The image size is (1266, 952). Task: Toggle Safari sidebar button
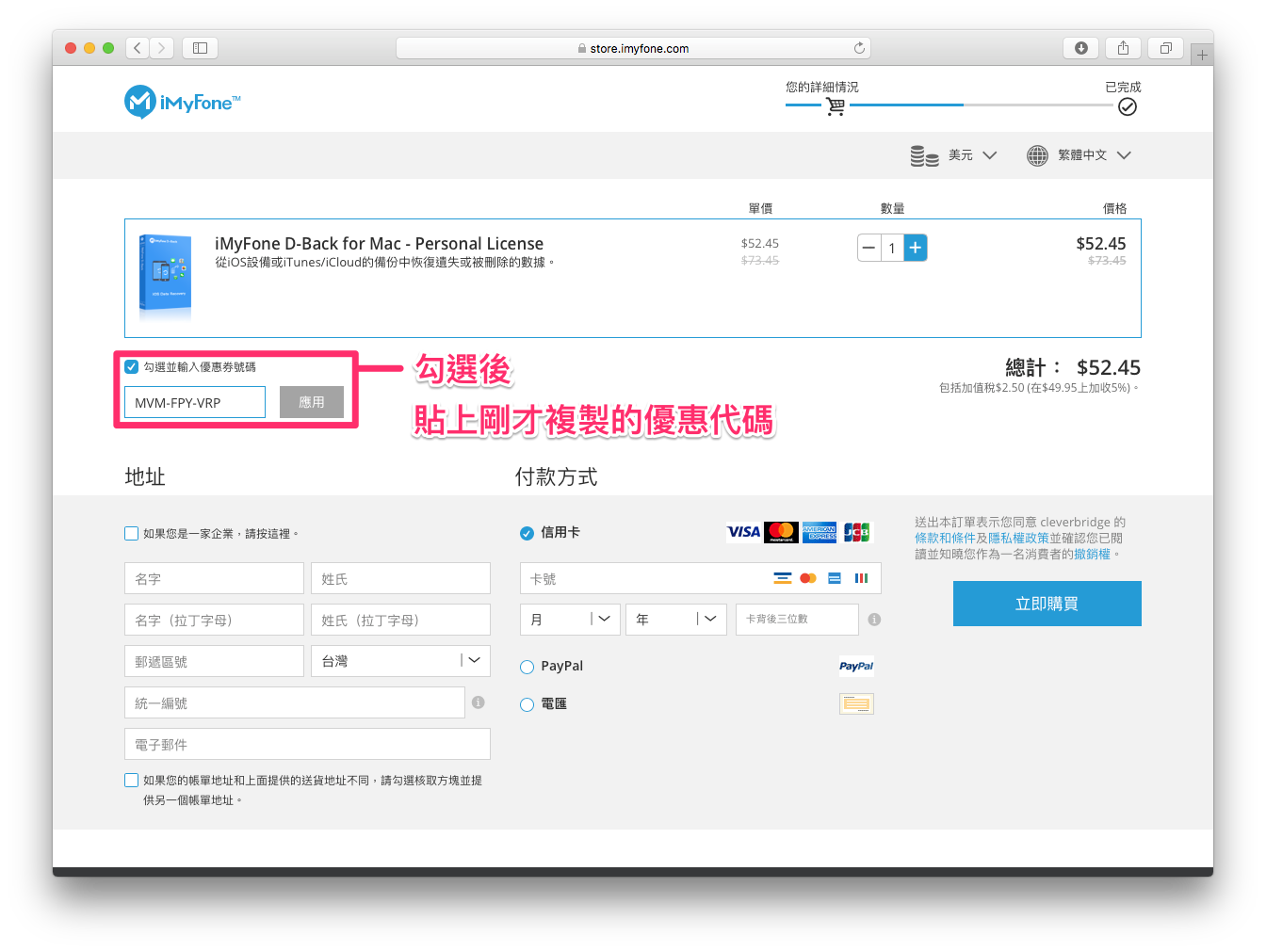click(x=200, y=48)
